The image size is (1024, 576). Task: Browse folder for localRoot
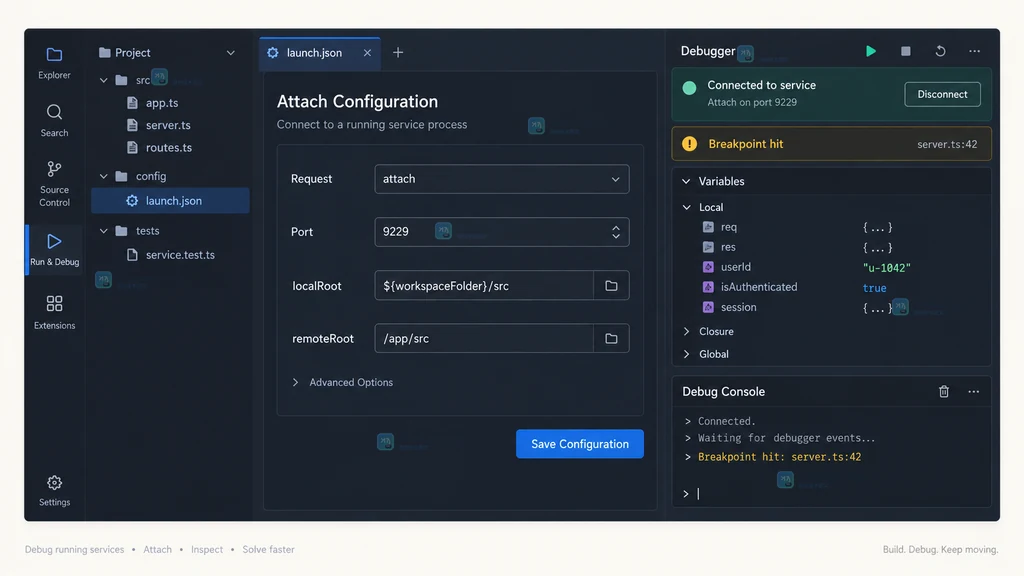pos(611,285)
